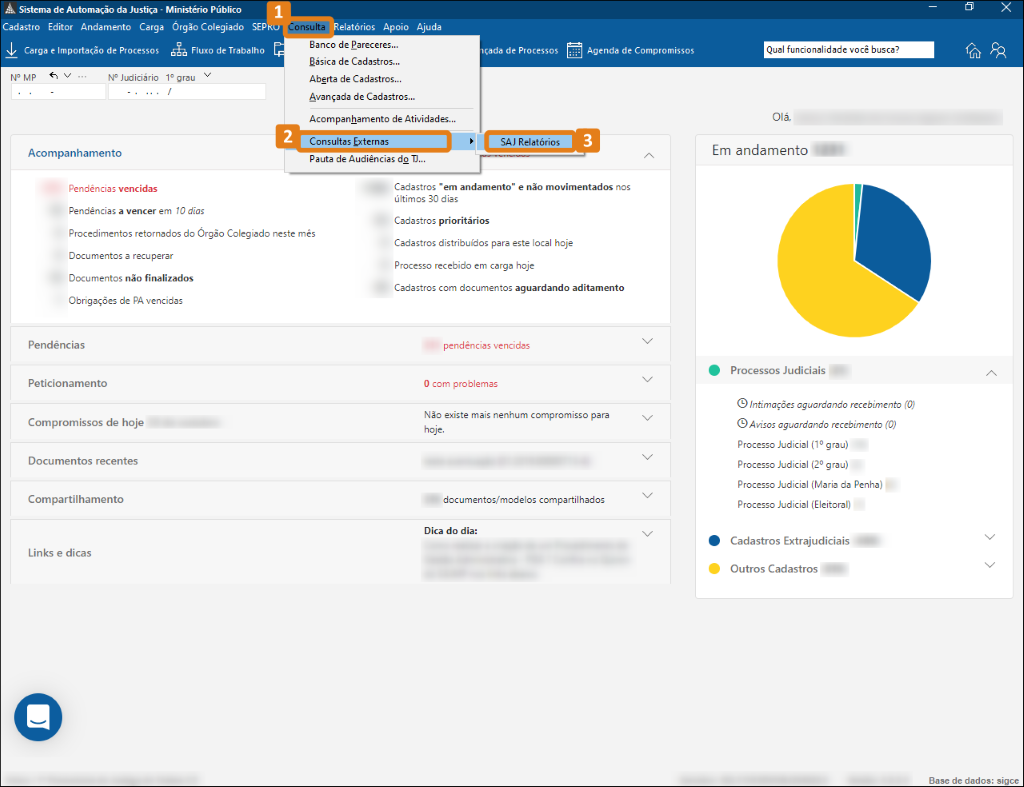Open Documentos não finalizados link
Image resolution: width=1024 pixels, height=787 pixels.
[131, 278]
